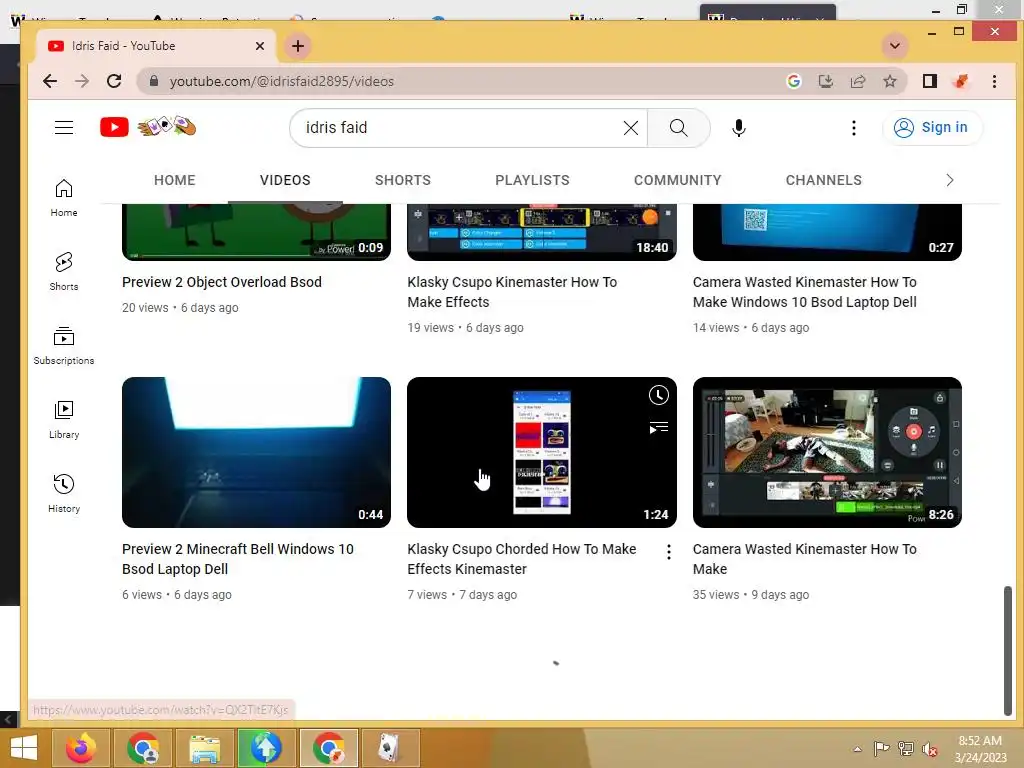Viewport: 1024px width, 768px height.
Task: Reload the YouTube page
Action: (114, 81)
